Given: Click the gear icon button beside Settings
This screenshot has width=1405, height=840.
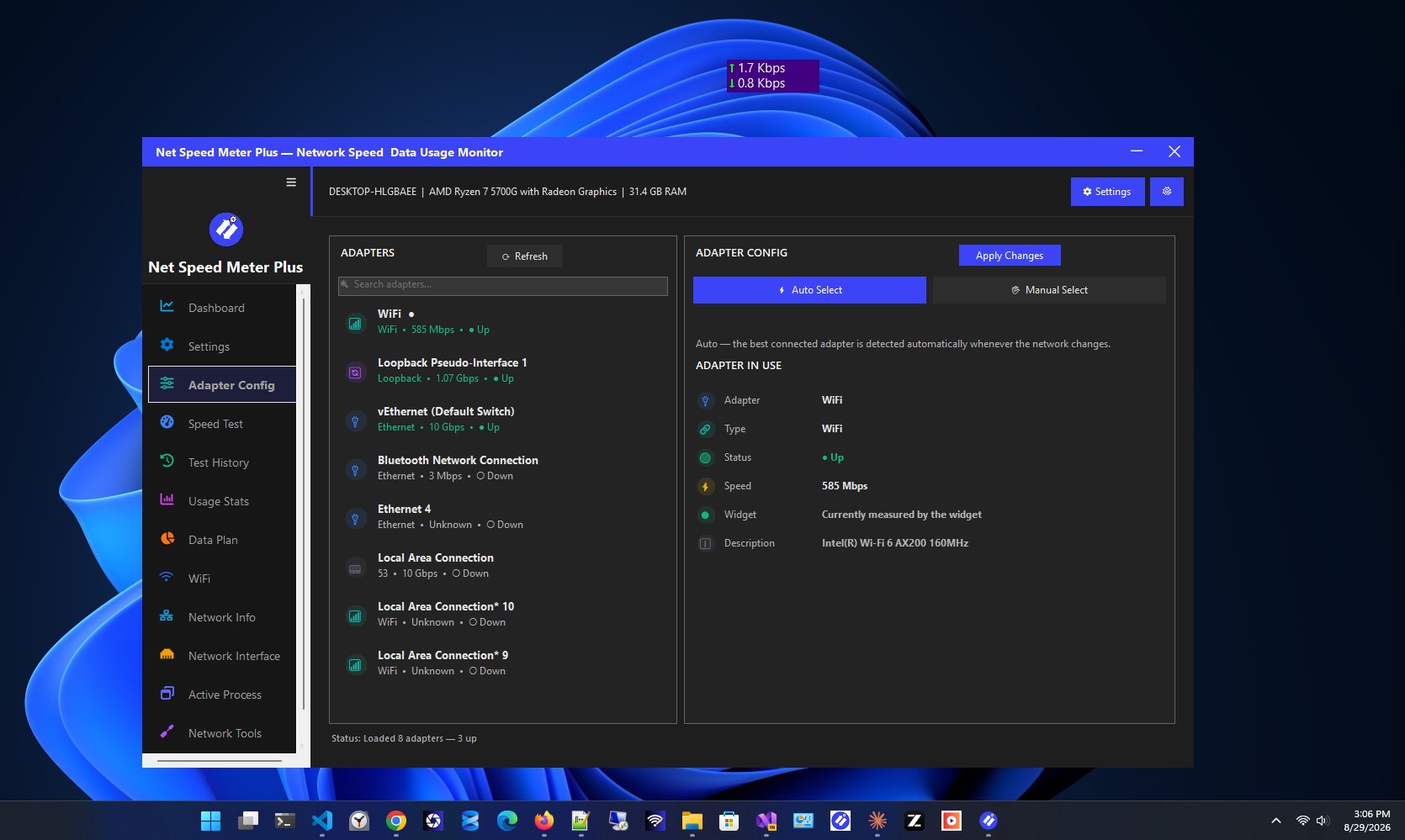Looking at the screenshot, I should point(1167,192).
